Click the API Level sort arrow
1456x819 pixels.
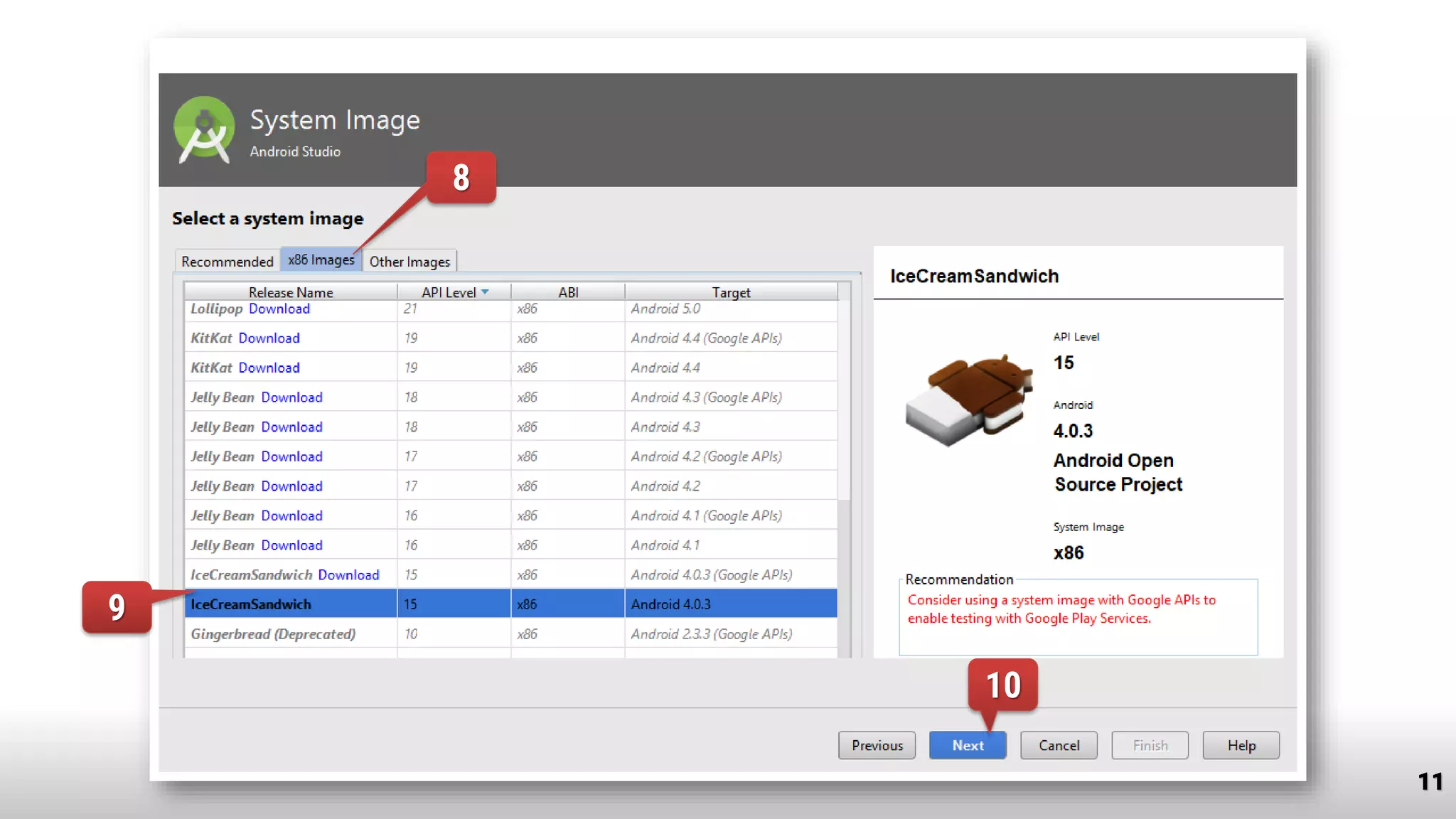pos(485,292)
